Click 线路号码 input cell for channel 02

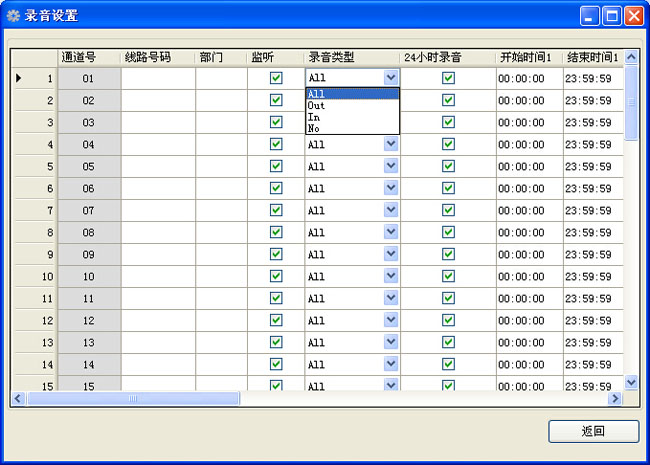coord(158,100)
